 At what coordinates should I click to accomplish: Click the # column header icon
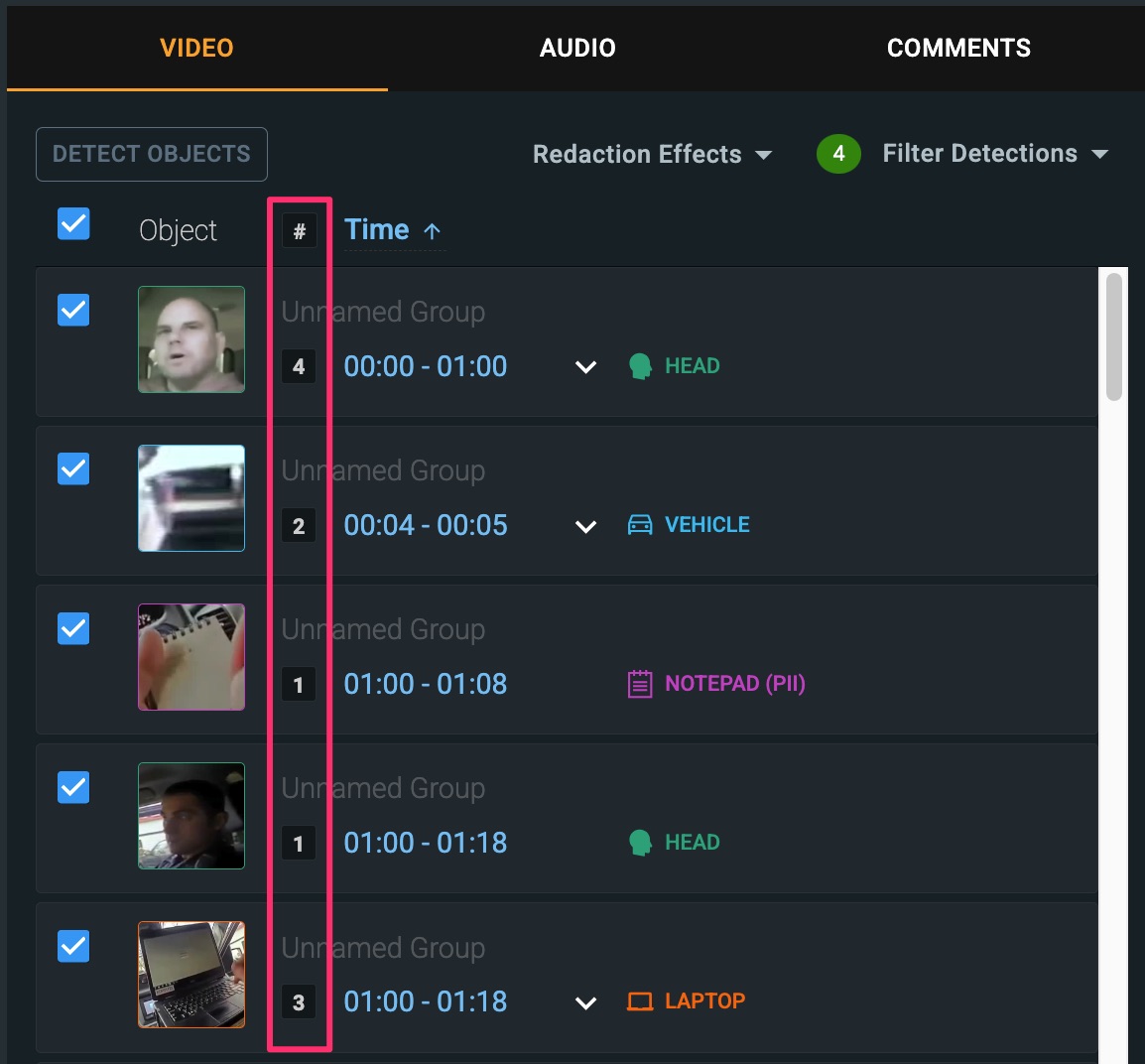click(299, 231)
